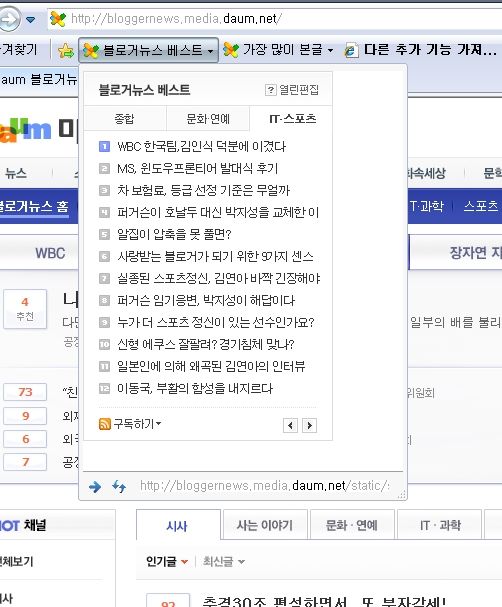
Task: Switch to the 문화·연예 tab in popup
Action: click(208, 118)
